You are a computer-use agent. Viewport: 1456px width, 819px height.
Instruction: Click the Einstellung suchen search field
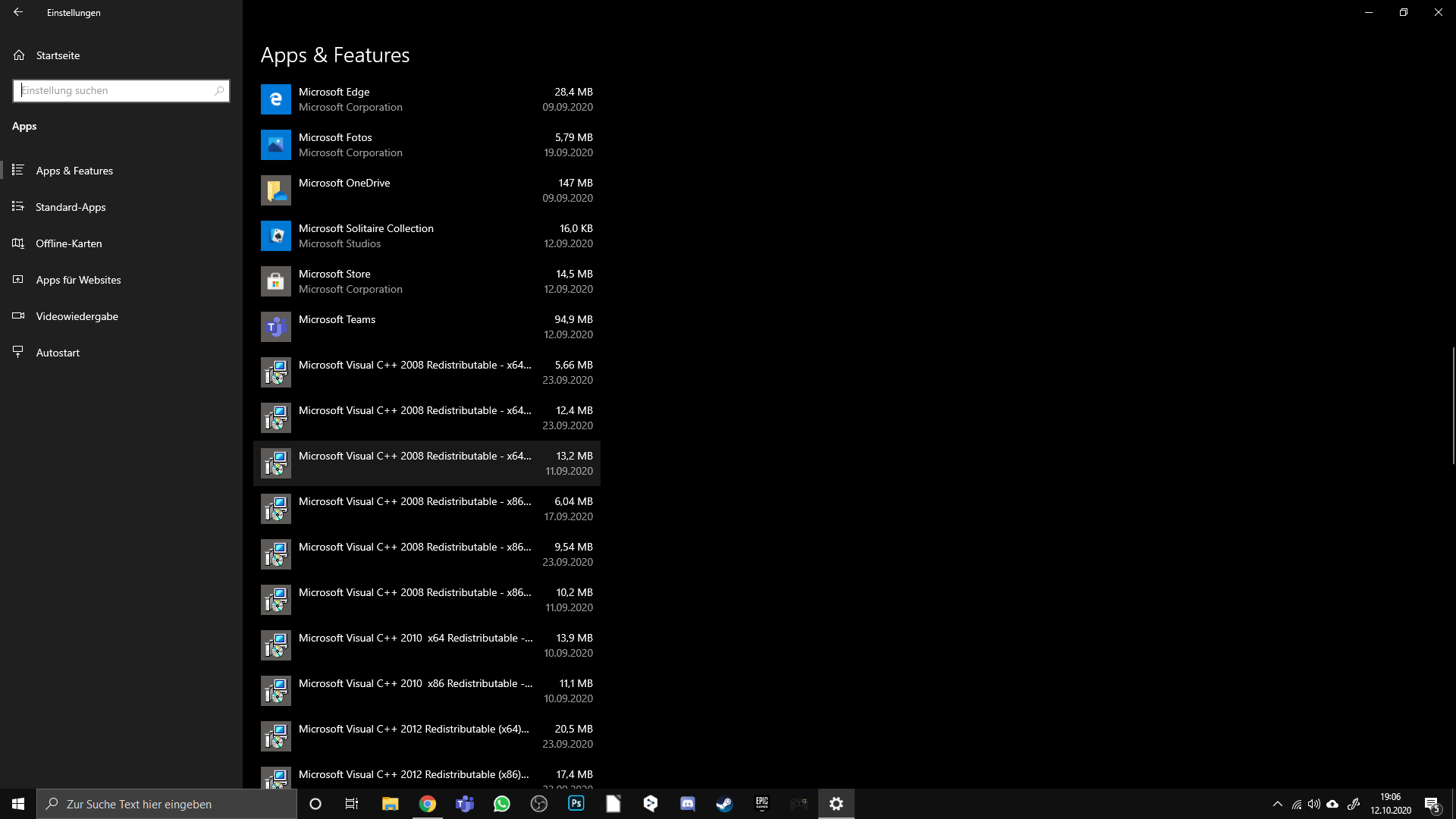114,91
